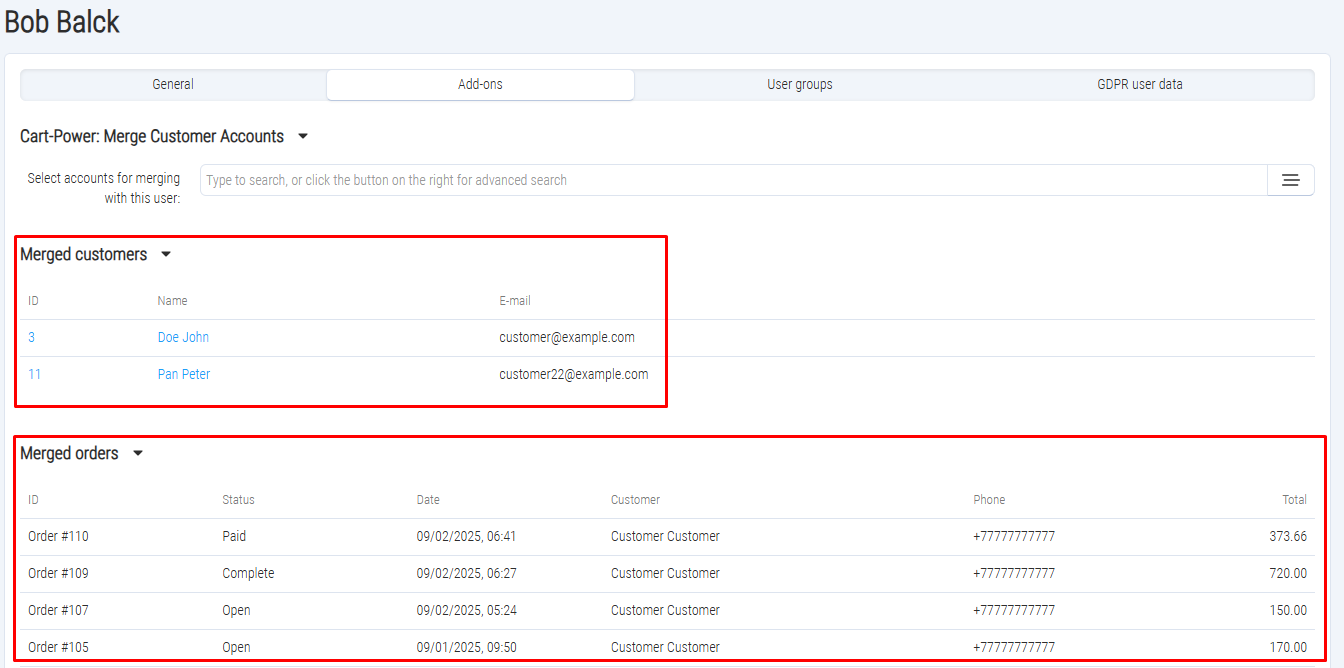This screenshot has height=668, width=1344.
Task: Select Order #107 row
Action: 58,610
